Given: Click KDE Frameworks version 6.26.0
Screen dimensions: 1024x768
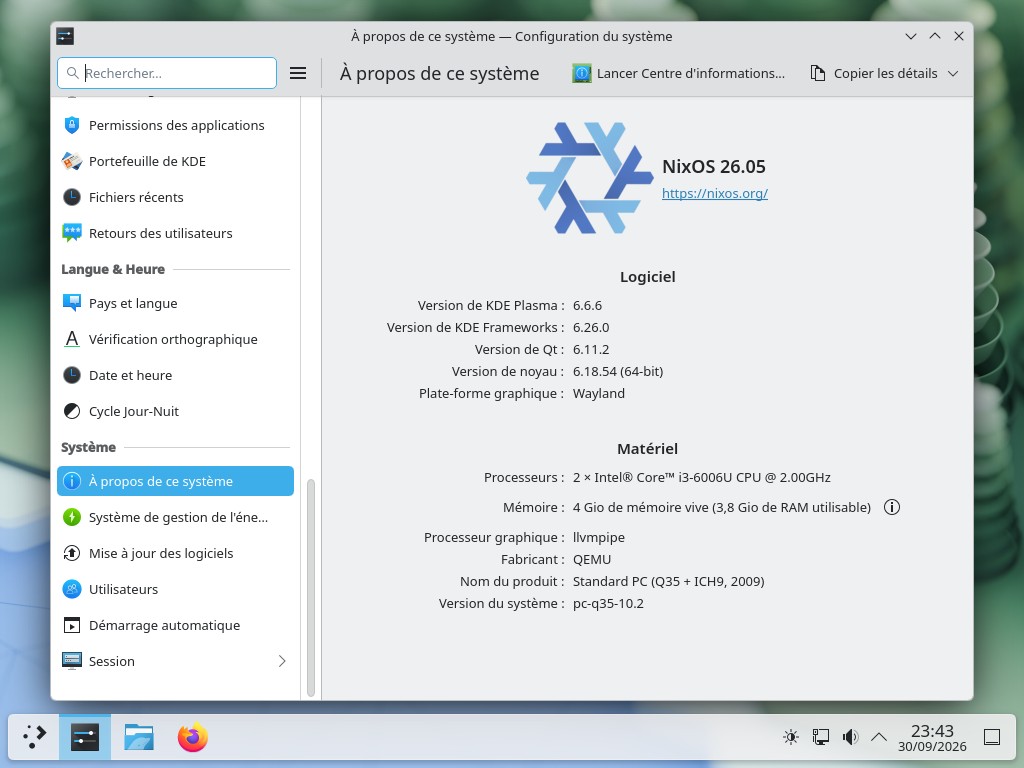Looking at the screenshot, I should point(591,328).
